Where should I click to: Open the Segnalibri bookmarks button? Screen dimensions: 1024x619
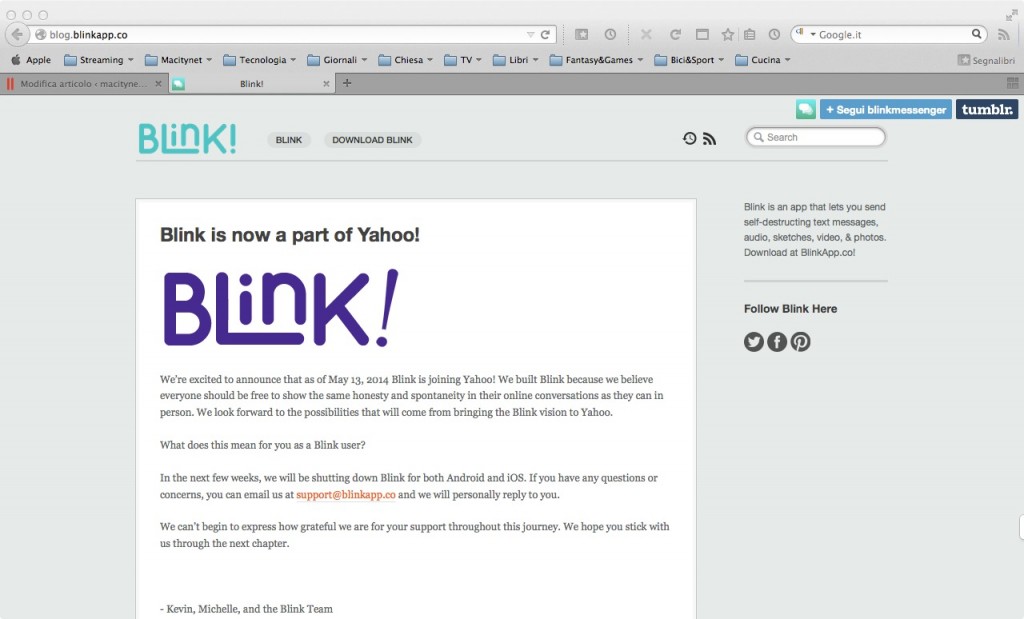pyautogui.click(x=986, y=60)
